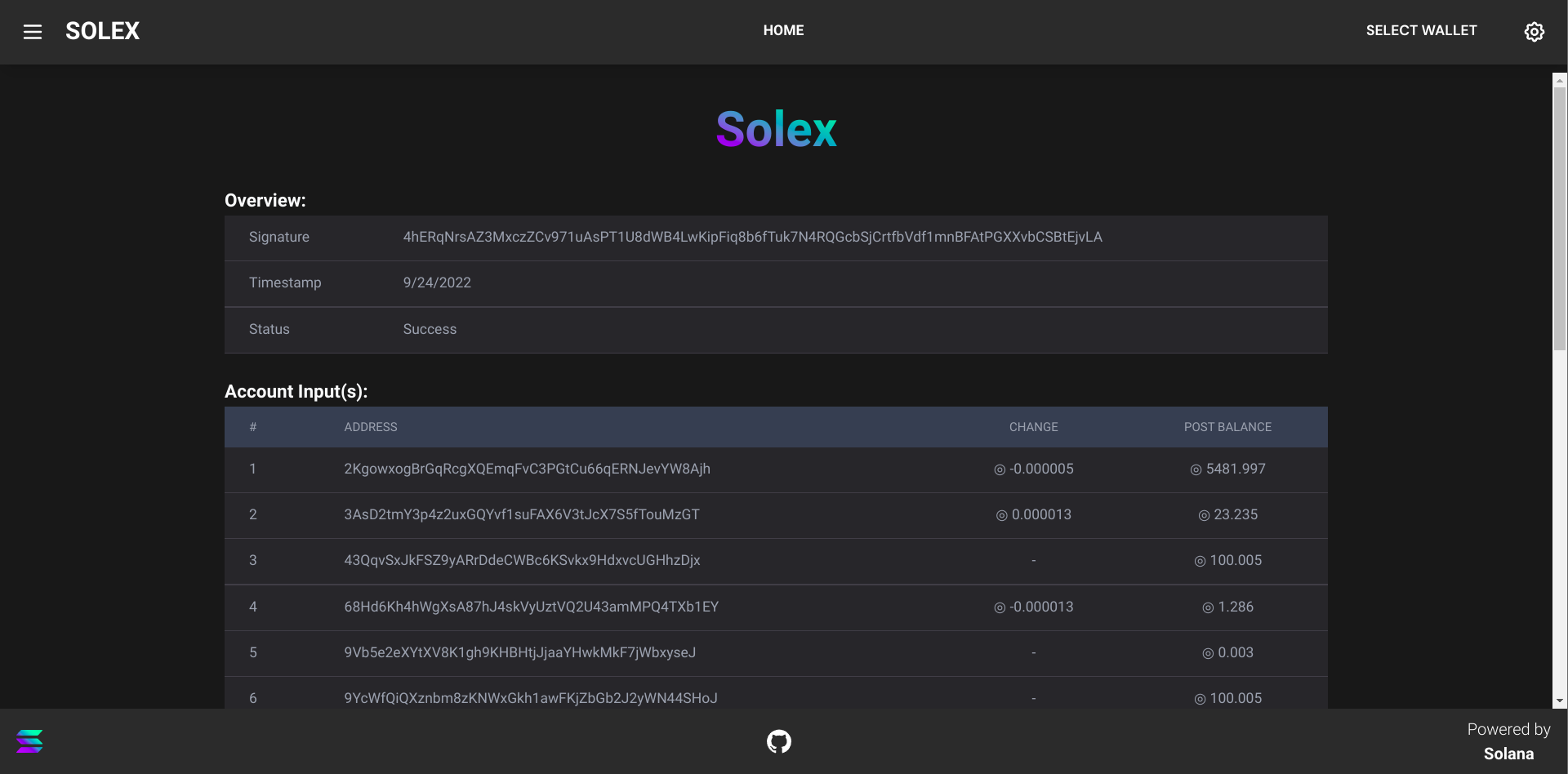Click the SOL token icon next to 5481.997

pos(1197,469)
